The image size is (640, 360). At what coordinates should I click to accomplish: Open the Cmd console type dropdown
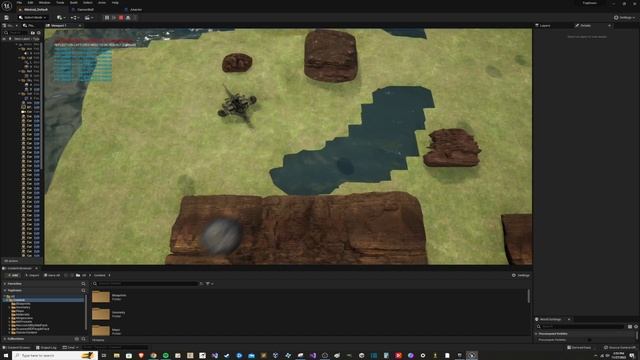[x=70, y=347]
